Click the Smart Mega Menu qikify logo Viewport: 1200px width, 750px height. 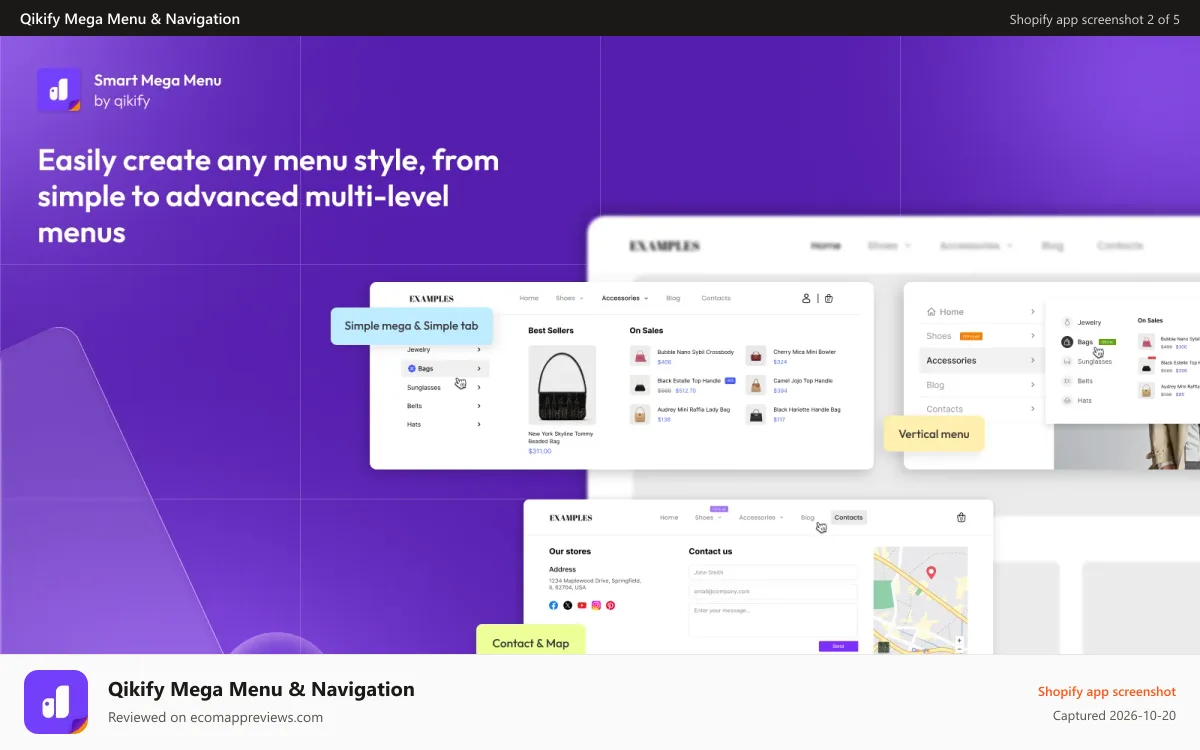pos(59,90)
